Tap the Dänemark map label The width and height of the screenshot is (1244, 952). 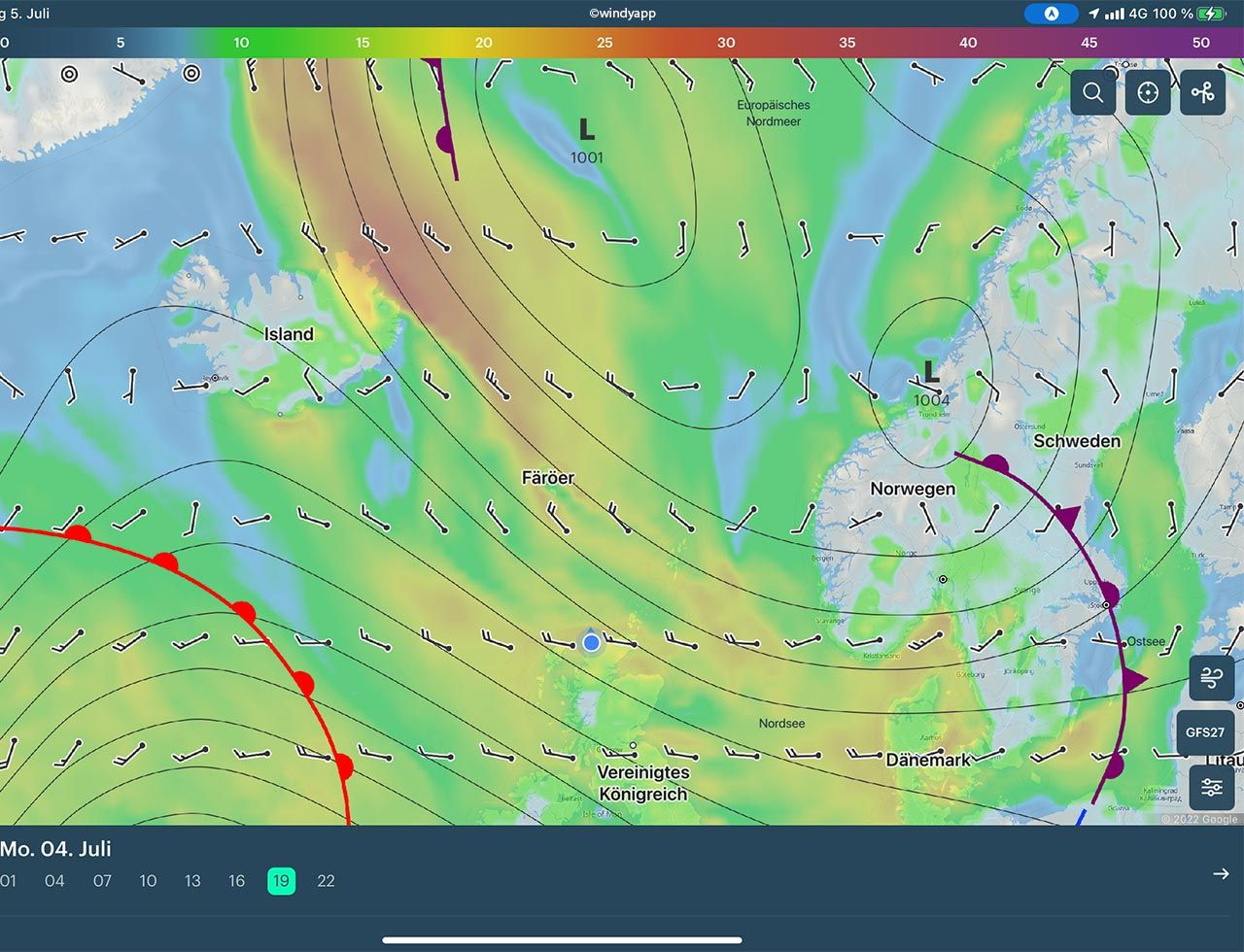[928, 760]
